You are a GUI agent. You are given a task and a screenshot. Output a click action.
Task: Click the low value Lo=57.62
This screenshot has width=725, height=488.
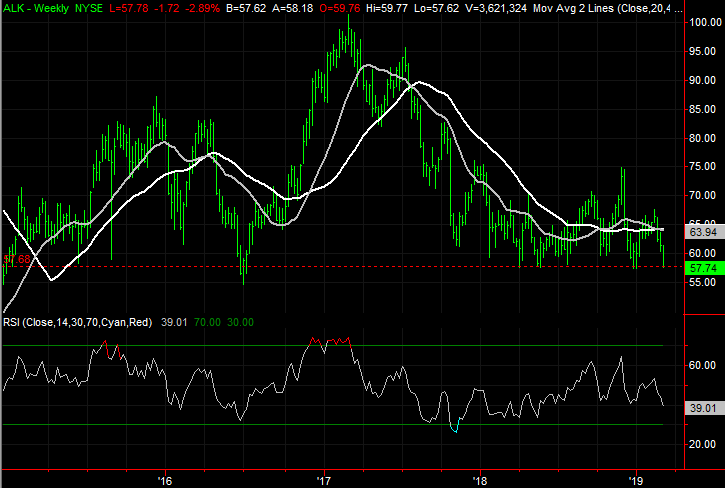(x=436, y=8)
